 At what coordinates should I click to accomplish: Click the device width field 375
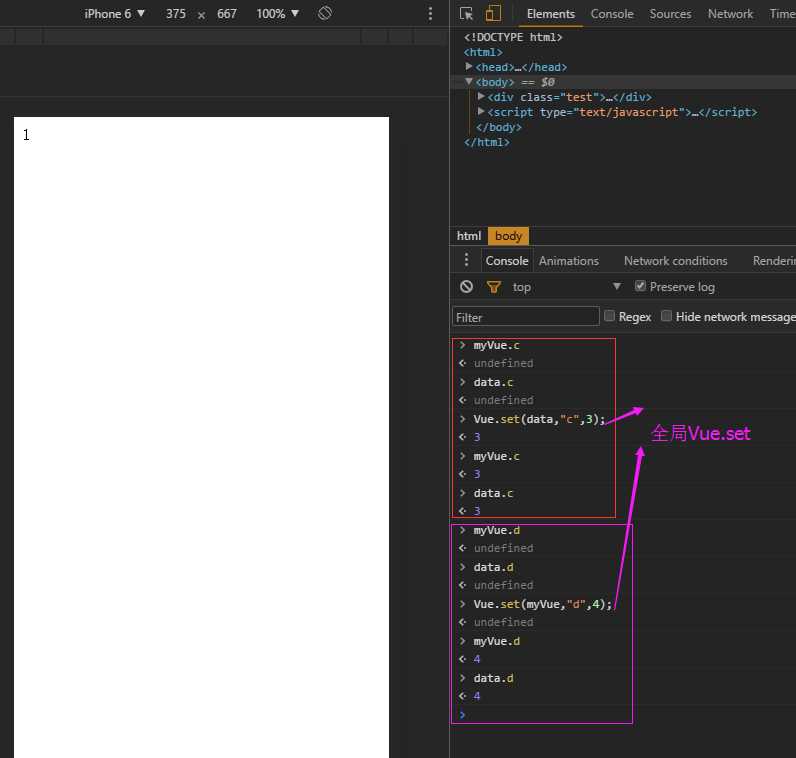[176, 14]
